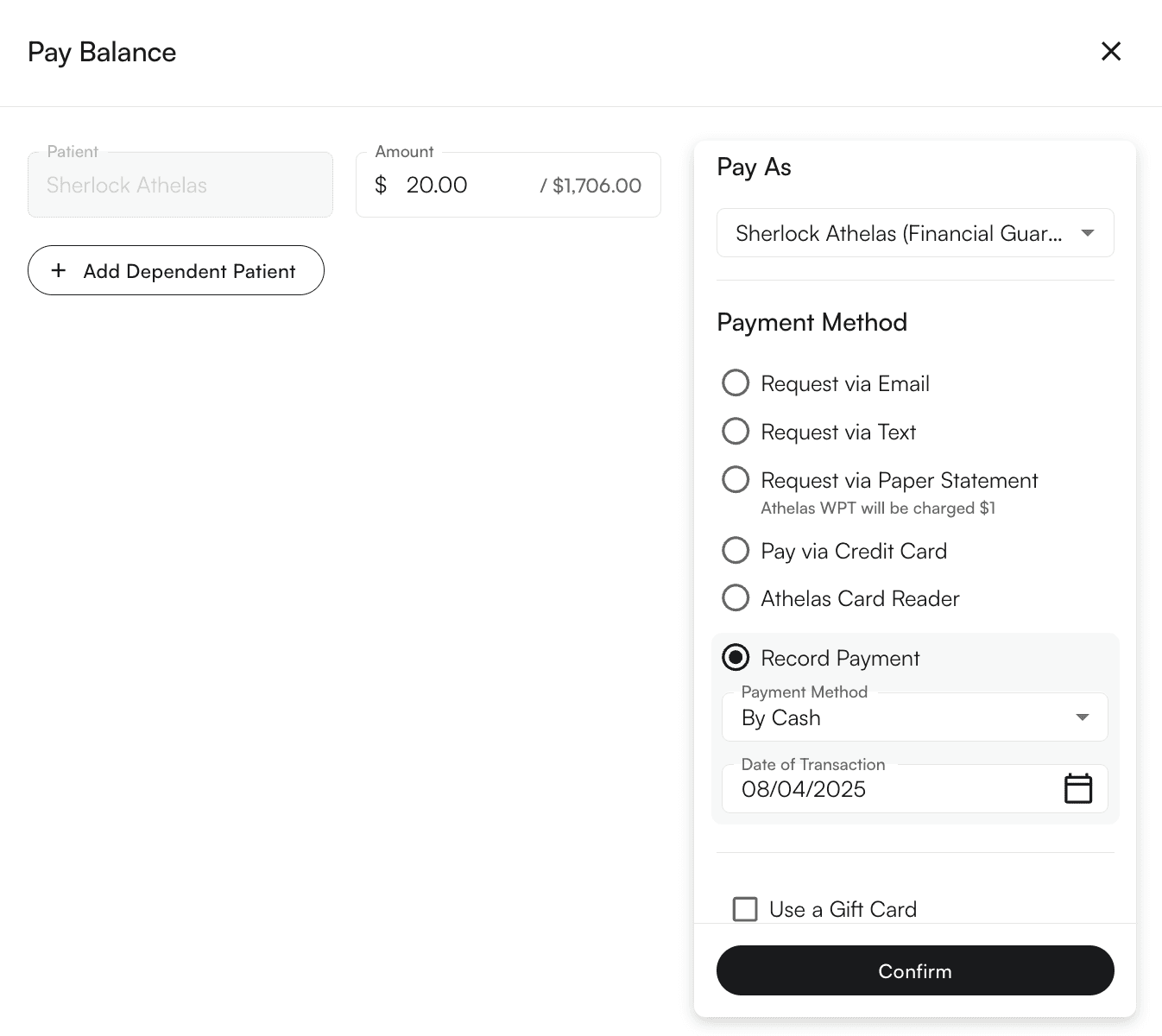Close the Pay Balance dialog
This screenshot has height=1036, width=1162.
[x=1111, y=52]
